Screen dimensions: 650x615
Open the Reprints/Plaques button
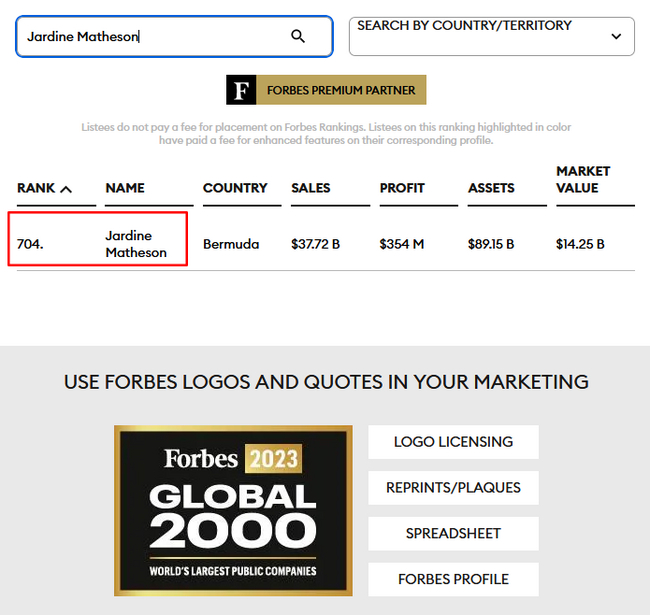454,488
